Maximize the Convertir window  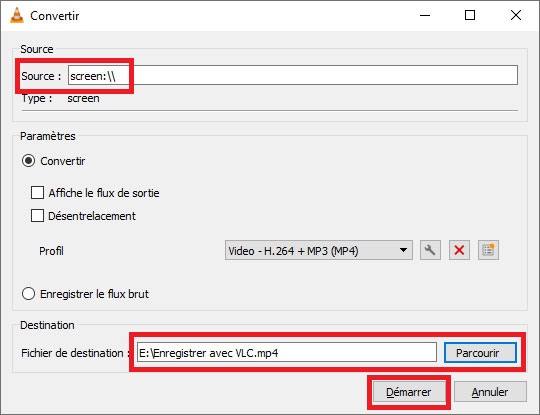point(470,15)
